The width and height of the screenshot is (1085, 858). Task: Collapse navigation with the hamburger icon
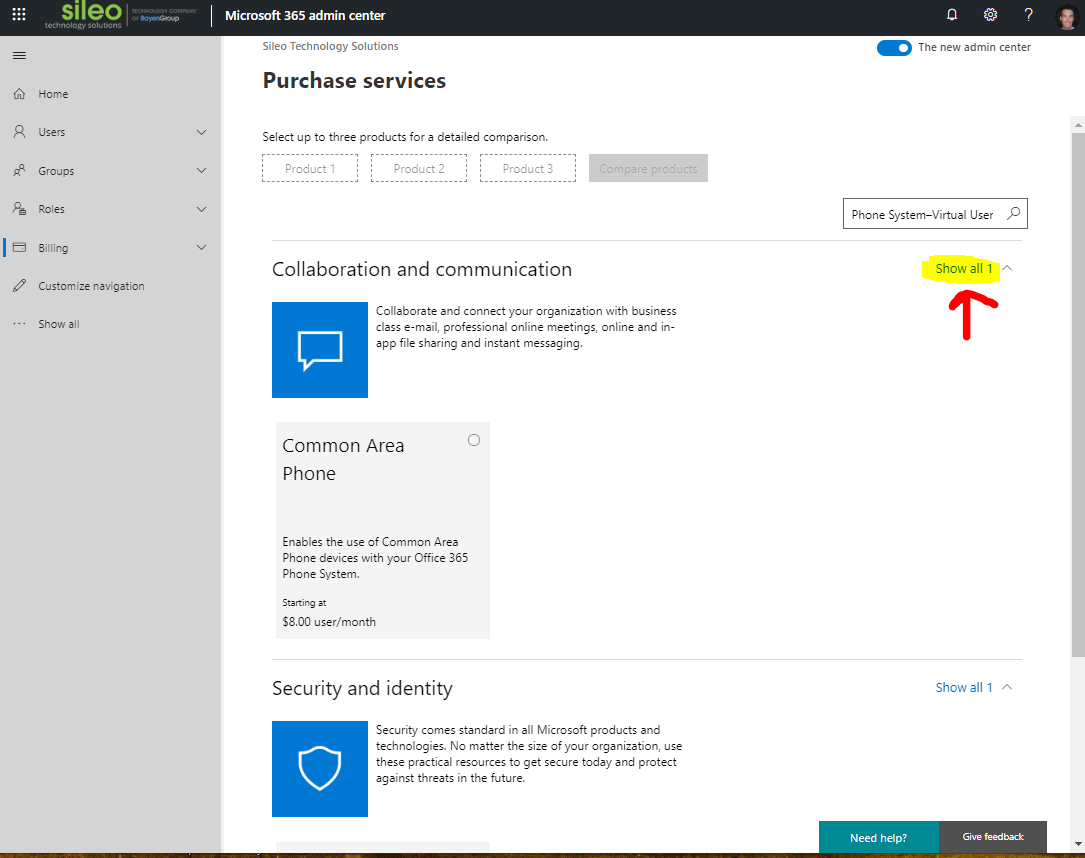(19, 55)
